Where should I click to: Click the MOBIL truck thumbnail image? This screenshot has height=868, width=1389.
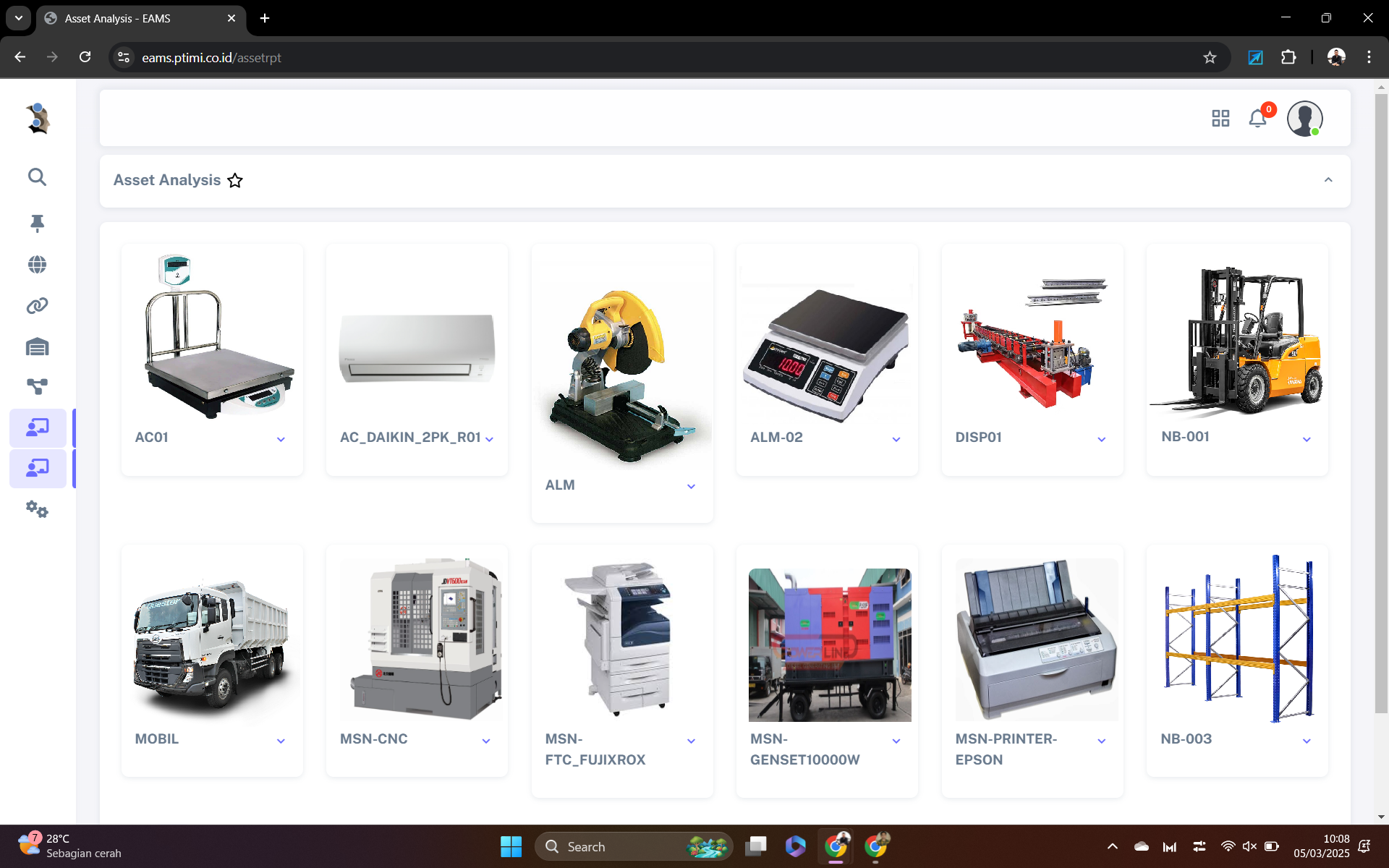click(212, 644)
